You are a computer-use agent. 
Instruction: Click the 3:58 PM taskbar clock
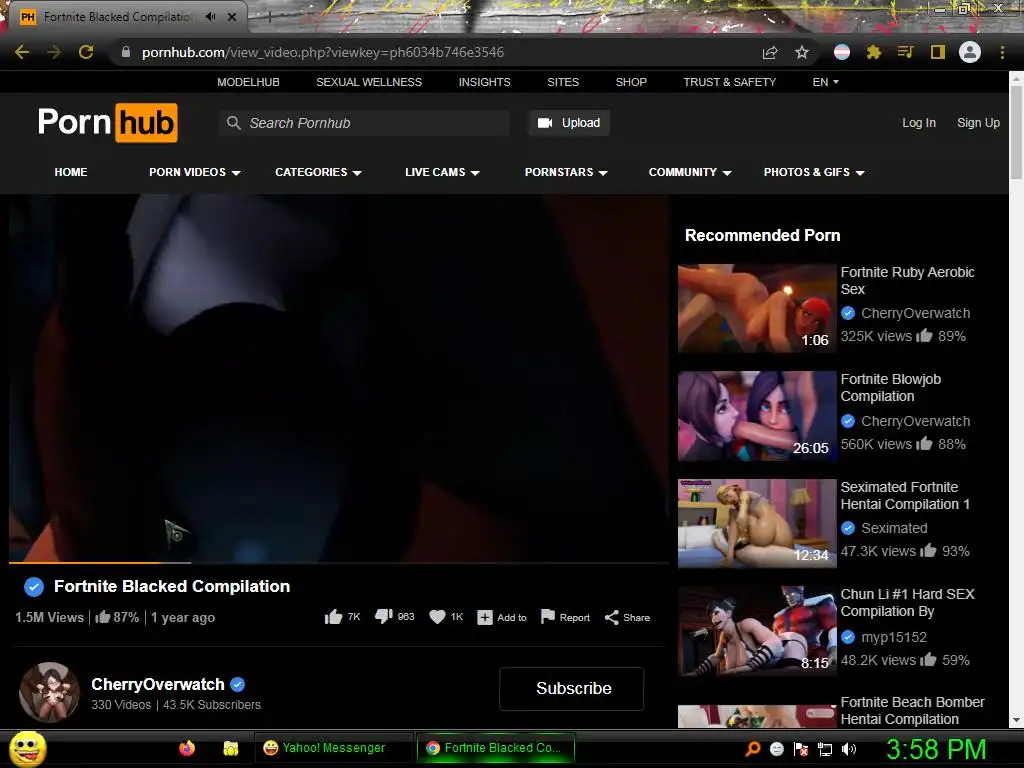pyautogui.click(x=936, y=749)
